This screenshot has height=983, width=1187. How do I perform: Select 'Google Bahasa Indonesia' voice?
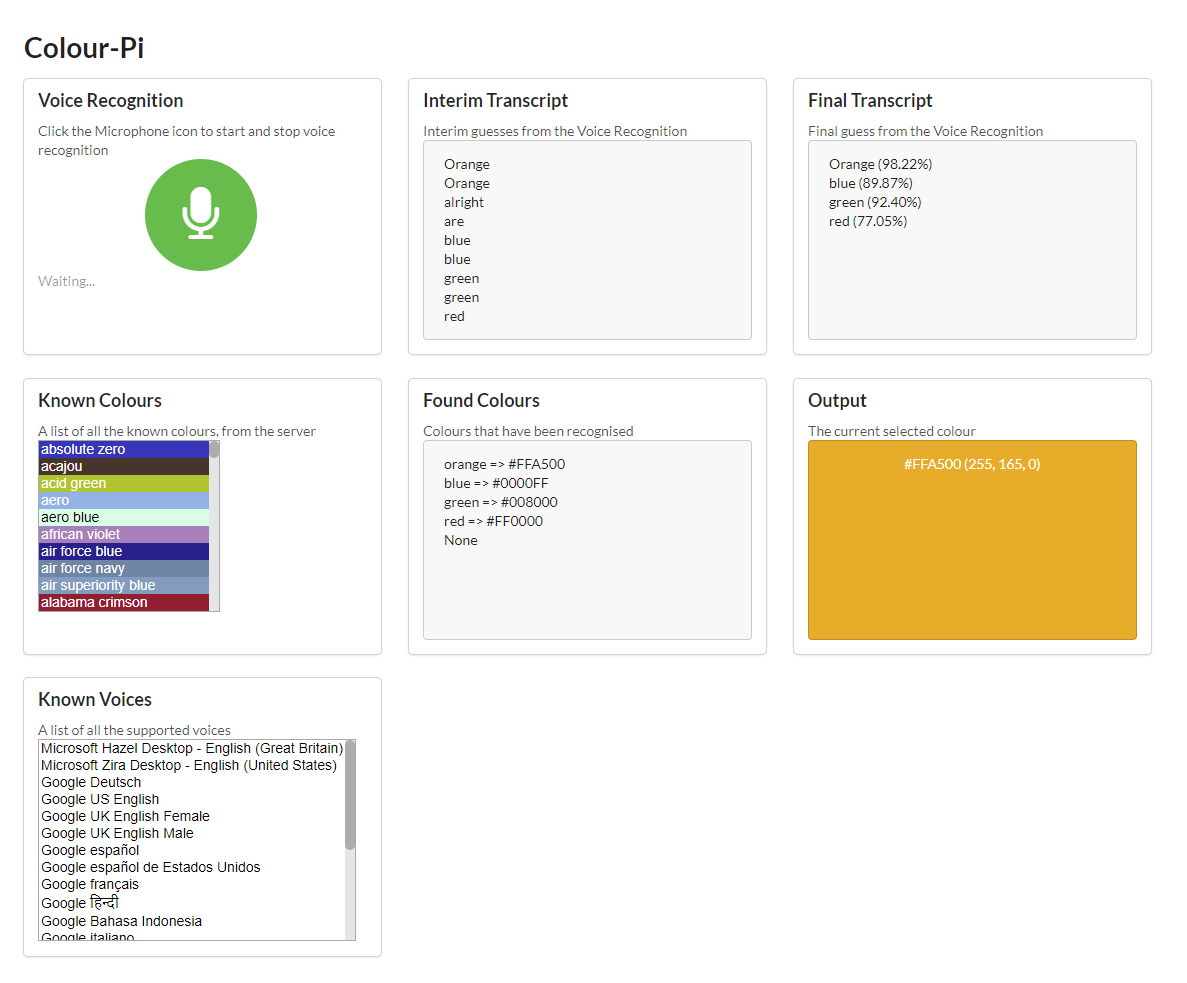click(x=121, y=921)
